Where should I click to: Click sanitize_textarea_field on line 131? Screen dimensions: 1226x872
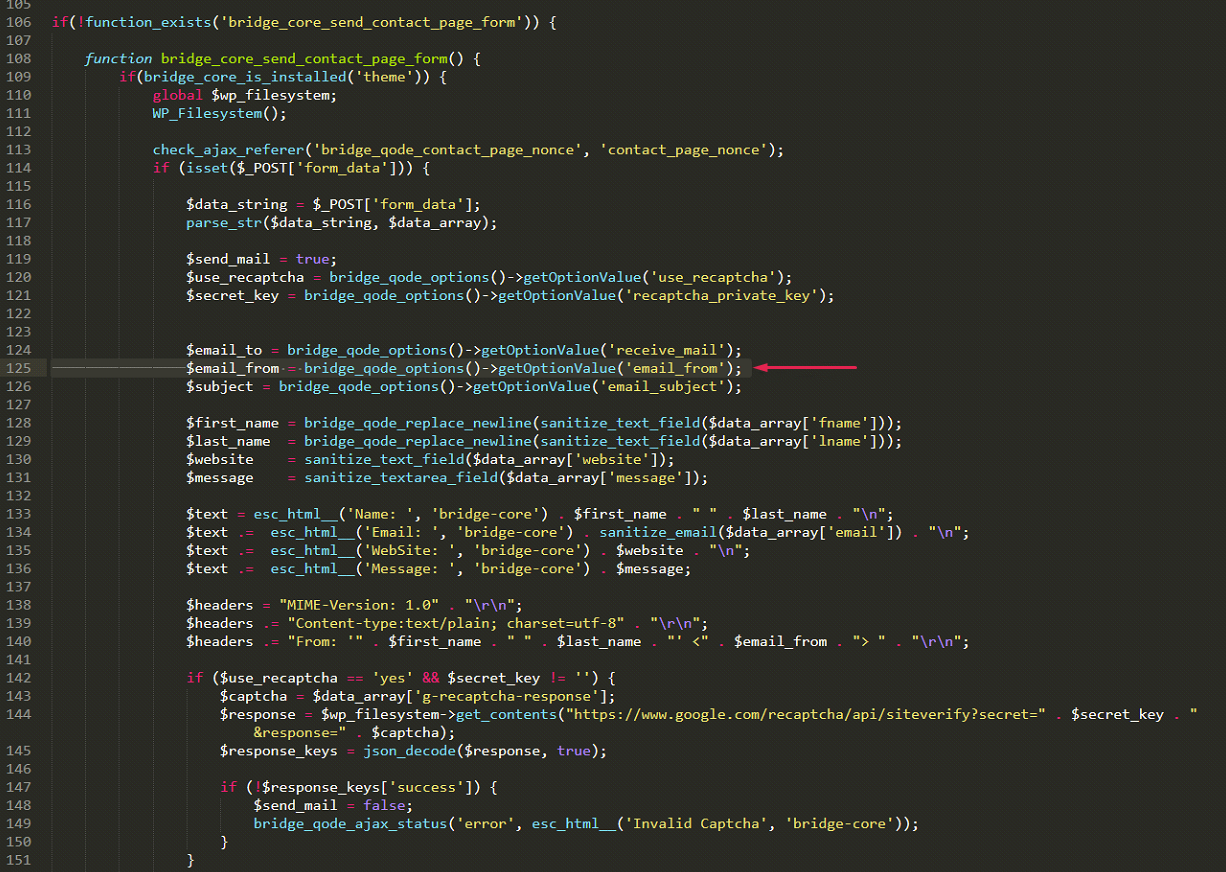coord(401,477)
